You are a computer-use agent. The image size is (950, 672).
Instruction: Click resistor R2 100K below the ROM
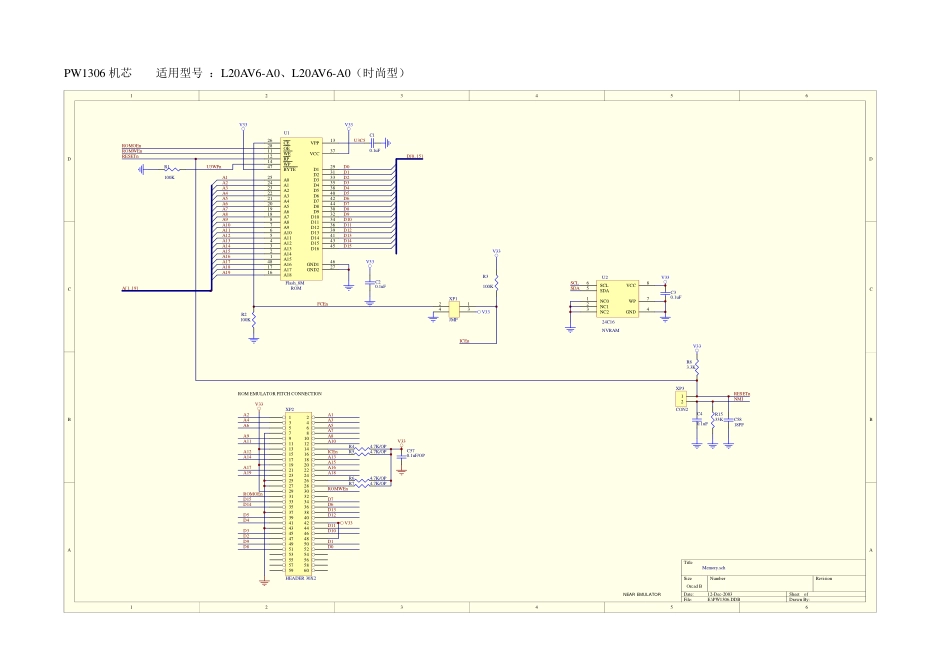point(254,317)
